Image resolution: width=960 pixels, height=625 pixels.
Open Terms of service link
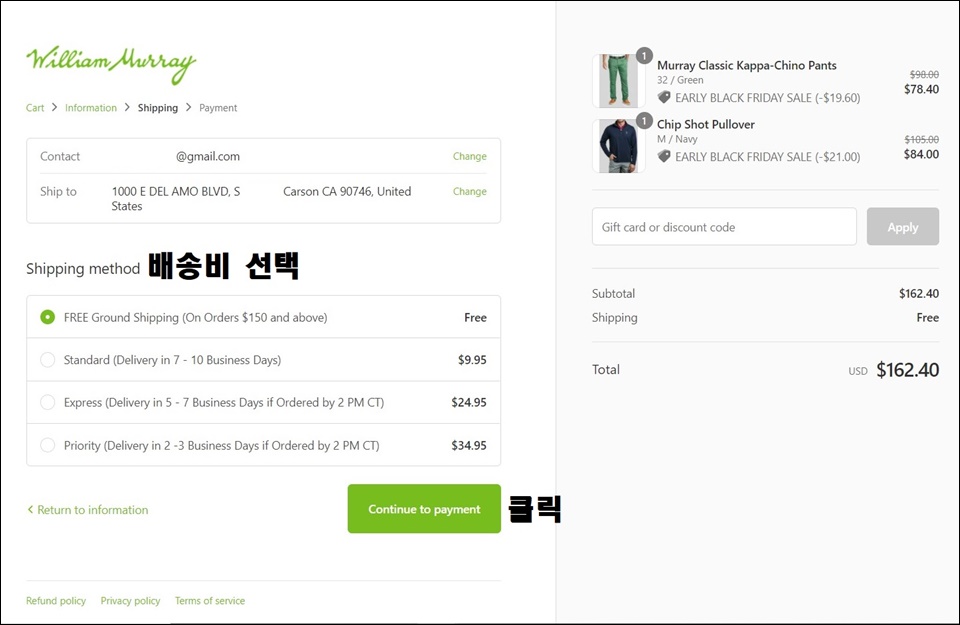click(x=210, y=601)
